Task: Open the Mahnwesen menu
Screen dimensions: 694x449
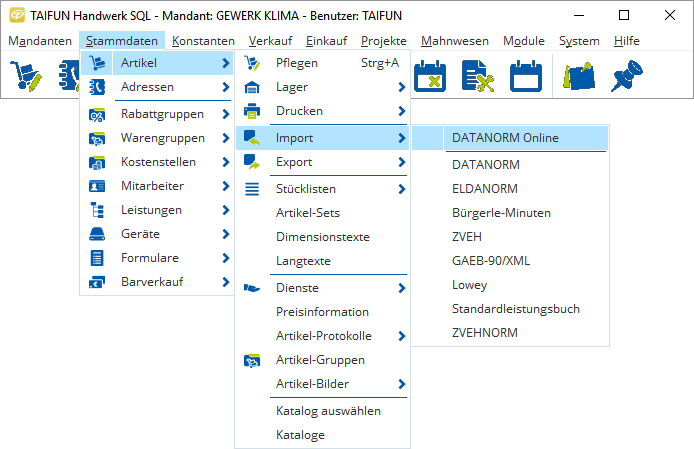Action: pos(455,41)
